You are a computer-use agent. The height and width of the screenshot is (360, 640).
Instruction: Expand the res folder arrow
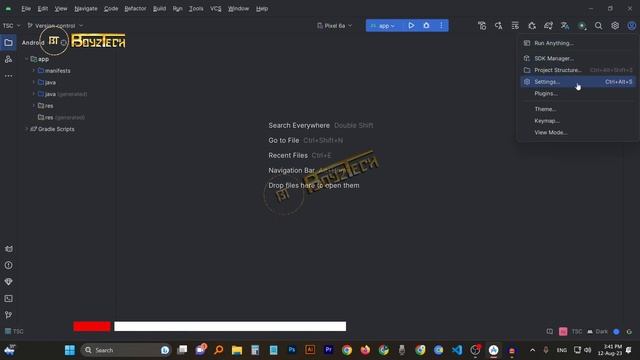point(33,106)
